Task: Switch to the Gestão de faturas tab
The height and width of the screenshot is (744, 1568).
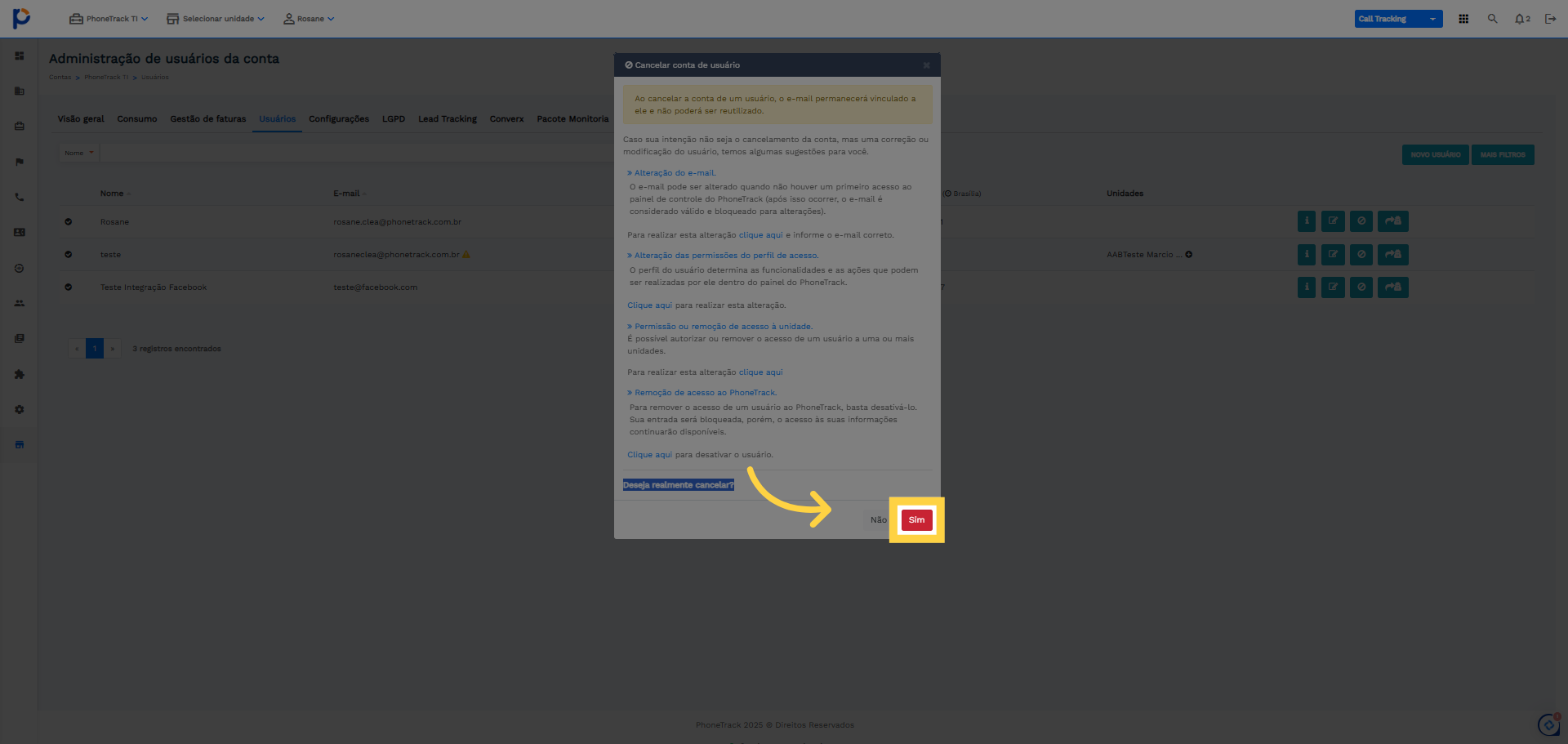Action: point(208,119)
